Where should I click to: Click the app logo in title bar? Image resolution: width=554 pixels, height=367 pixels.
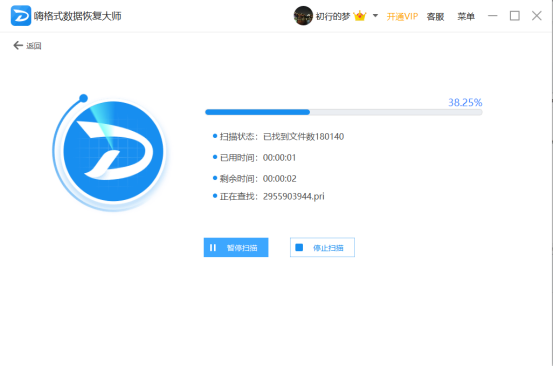coord(21,16)
